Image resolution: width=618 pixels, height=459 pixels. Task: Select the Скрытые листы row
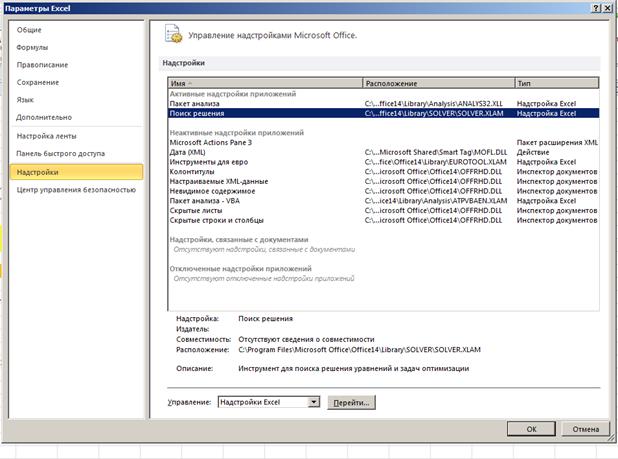383,210
